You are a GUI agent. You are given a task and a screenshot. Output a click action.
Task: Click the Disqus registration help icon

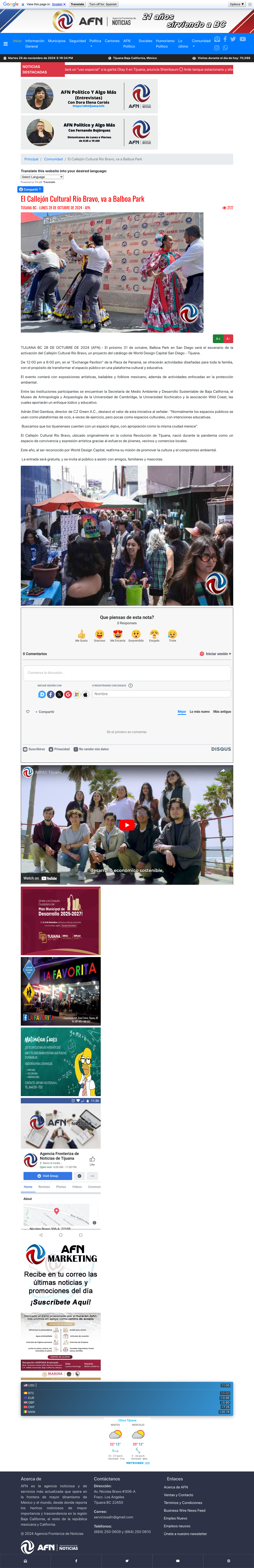[x=131, y=685]
